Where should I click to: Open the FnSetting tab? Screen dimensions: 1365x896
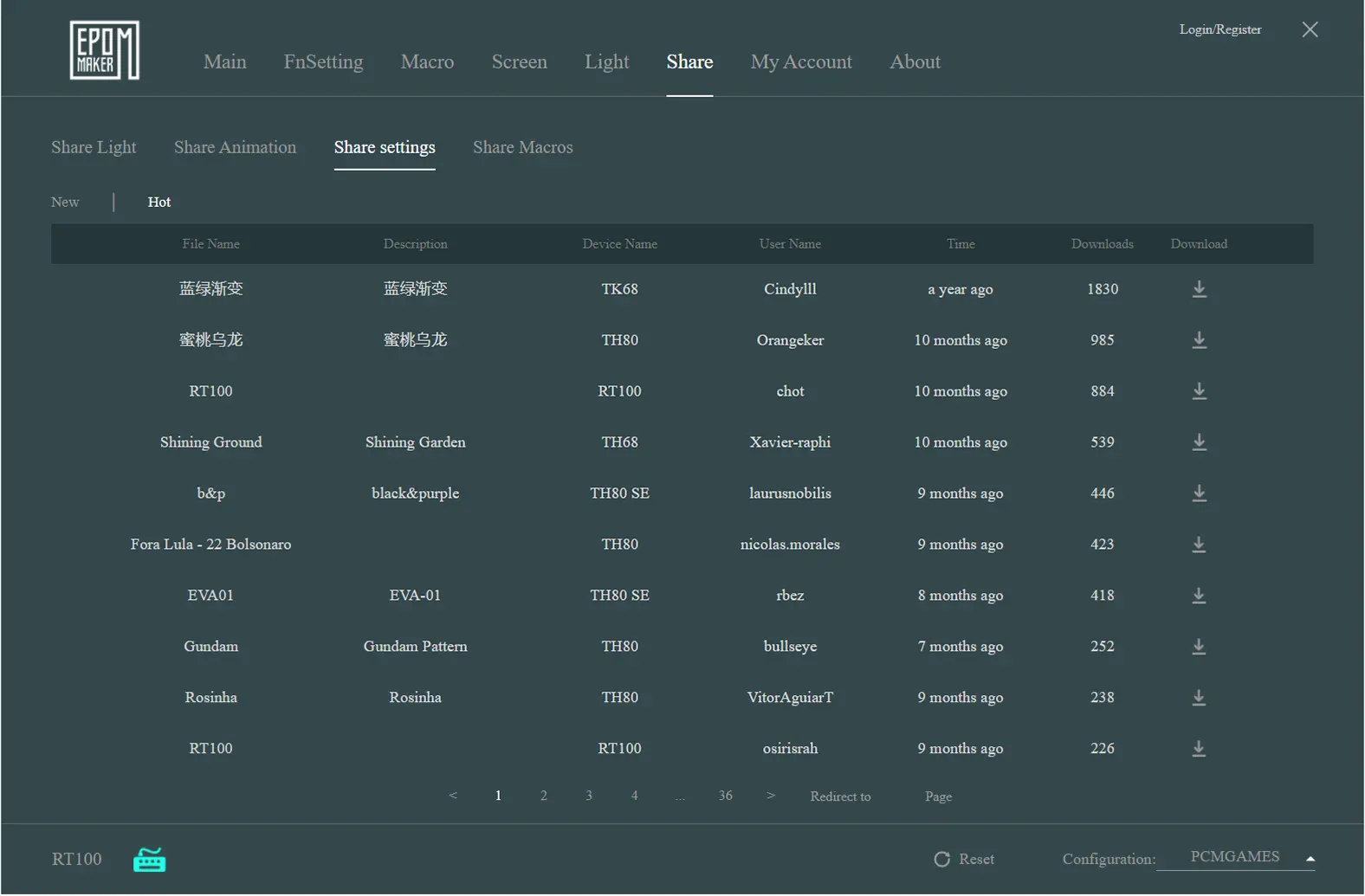[323, 61]
